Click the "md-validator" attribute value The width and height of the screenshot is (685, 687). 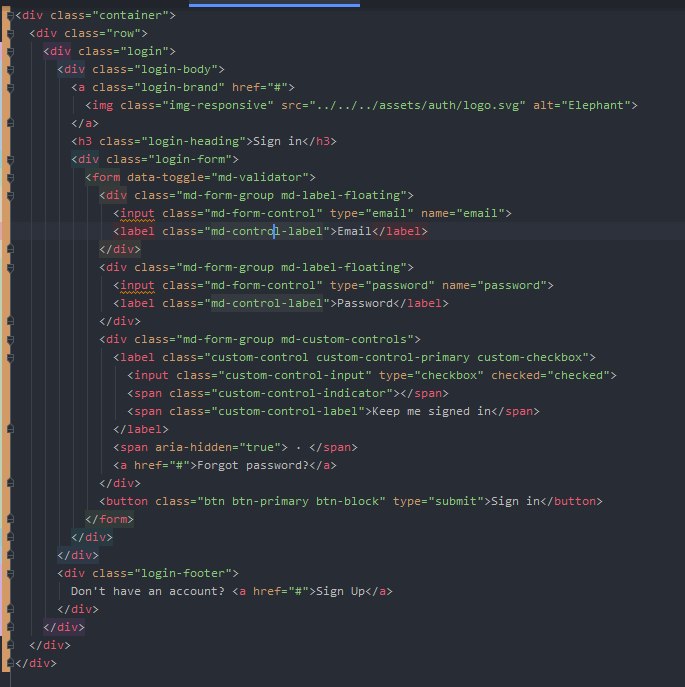[260, 177]
